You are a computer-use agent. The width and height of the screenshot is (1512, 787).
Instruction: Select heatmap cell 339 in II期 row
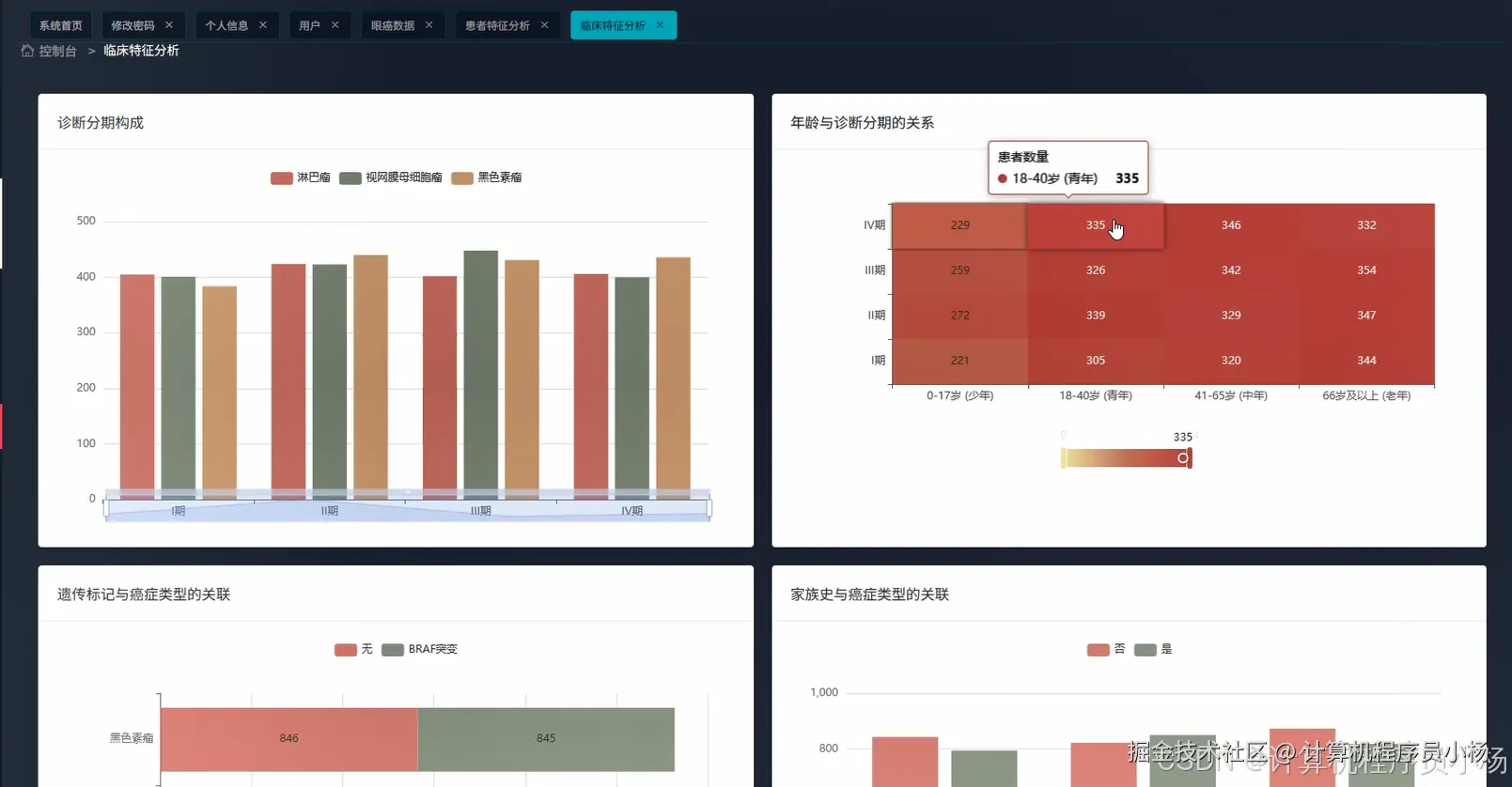pos(1096,316)
